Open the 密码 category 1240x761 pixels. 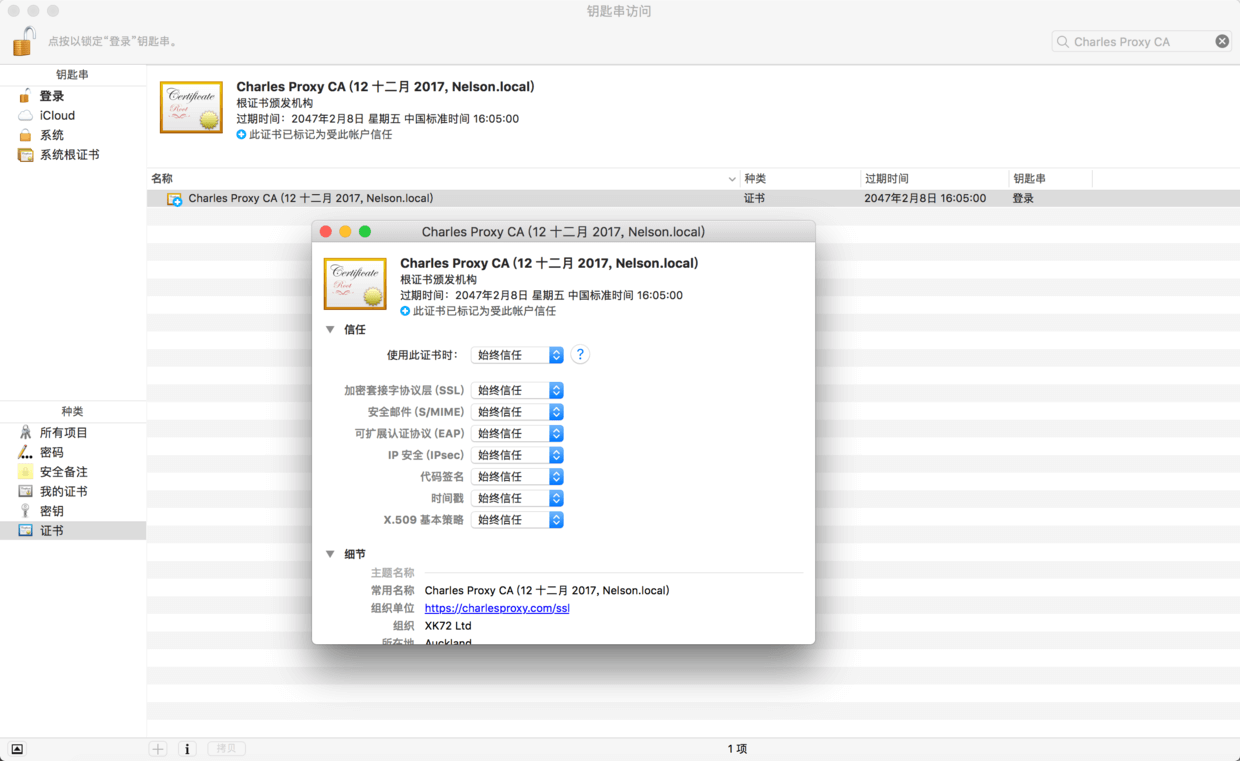[51, 452]
